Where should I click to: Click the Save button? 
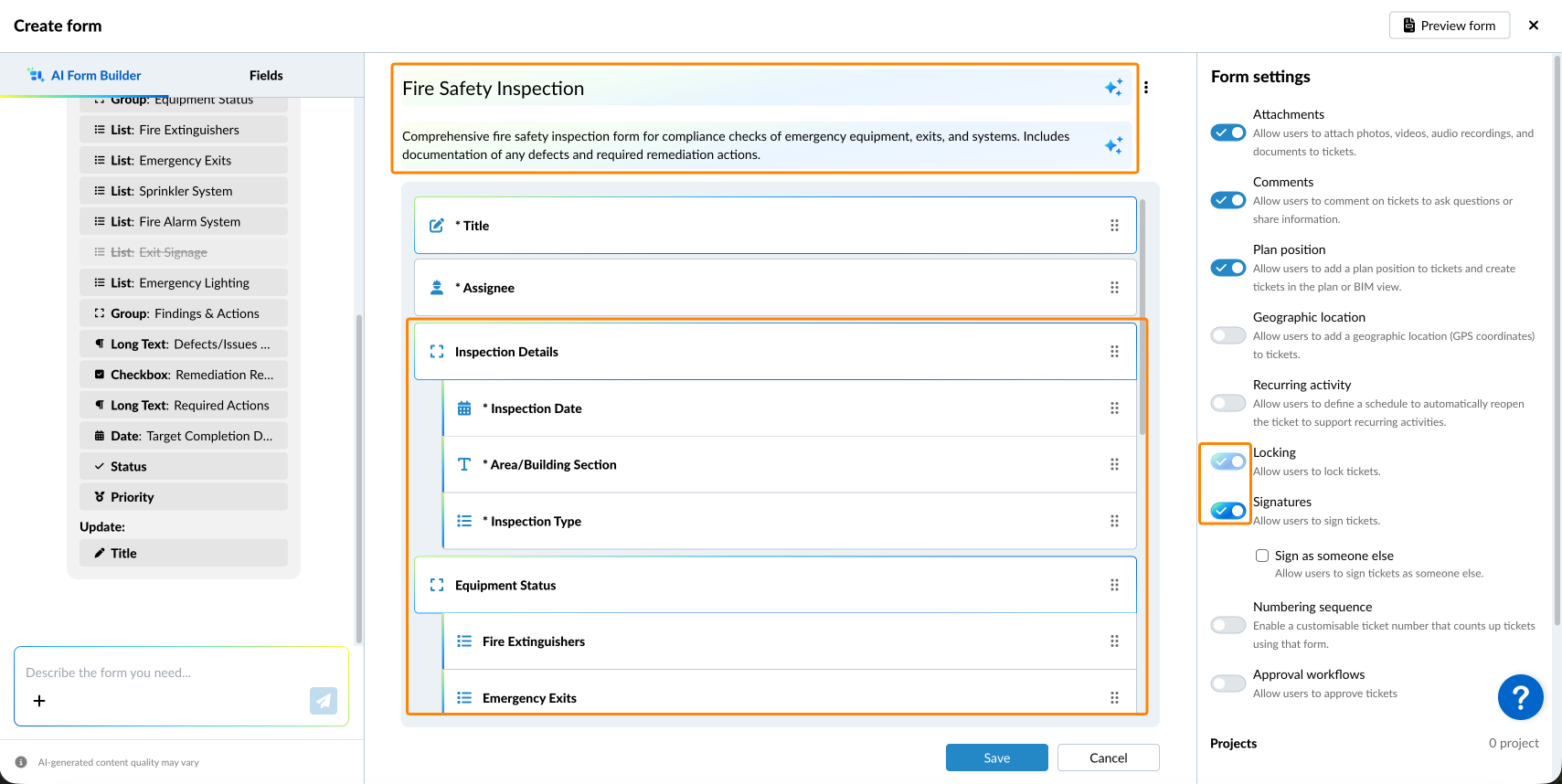click(996, 758)
